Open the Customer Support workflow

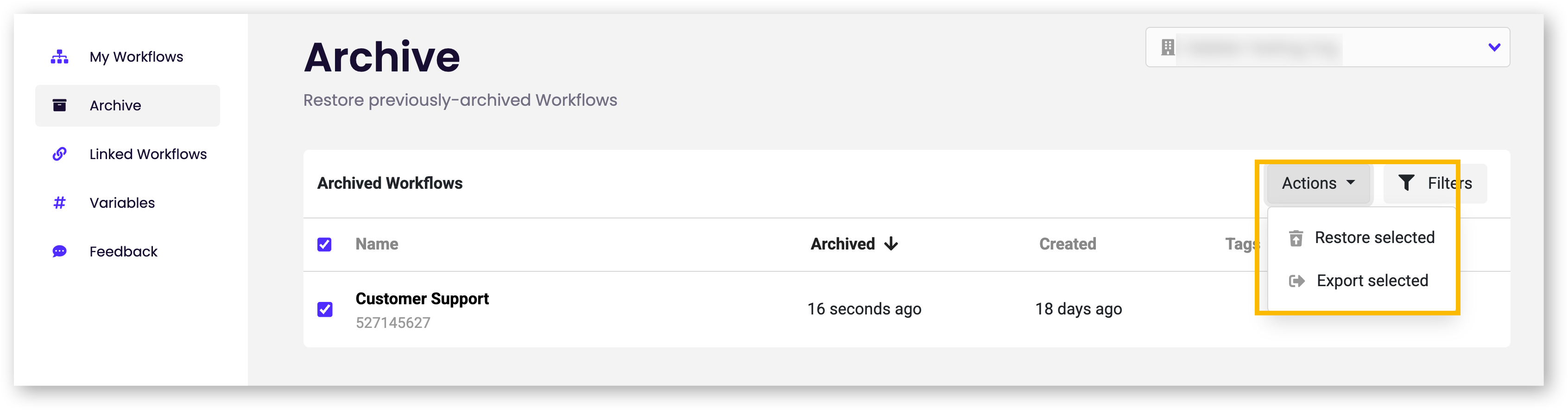(422, 299)
